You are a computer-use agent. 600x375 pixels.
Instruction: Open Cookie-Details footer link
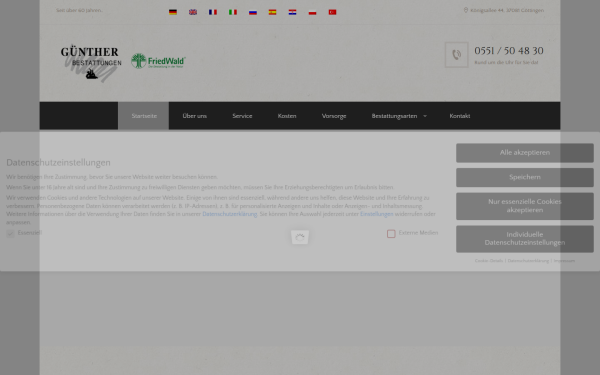tap(489, 261)
